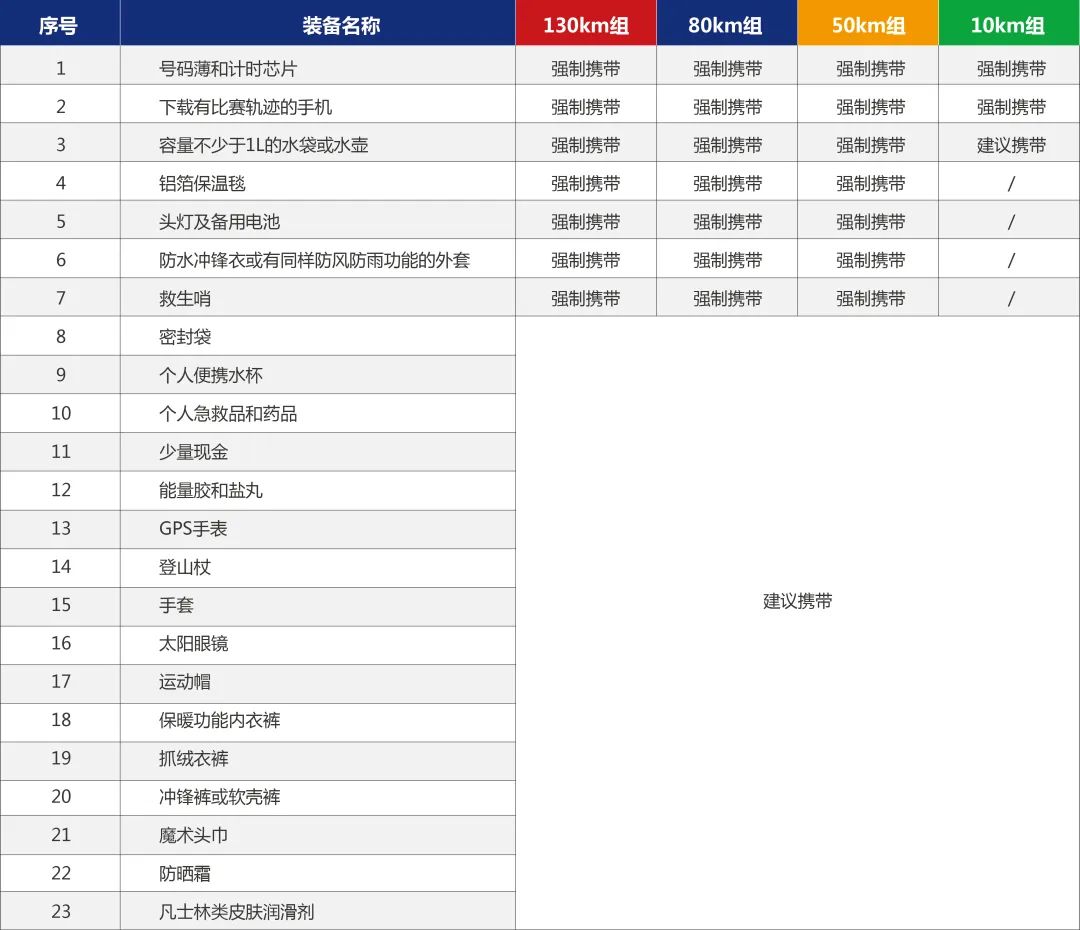Click 能量胶和盐丸 equipment name
The height and width of the screenshot is (930, 1080).
(211, 490)
